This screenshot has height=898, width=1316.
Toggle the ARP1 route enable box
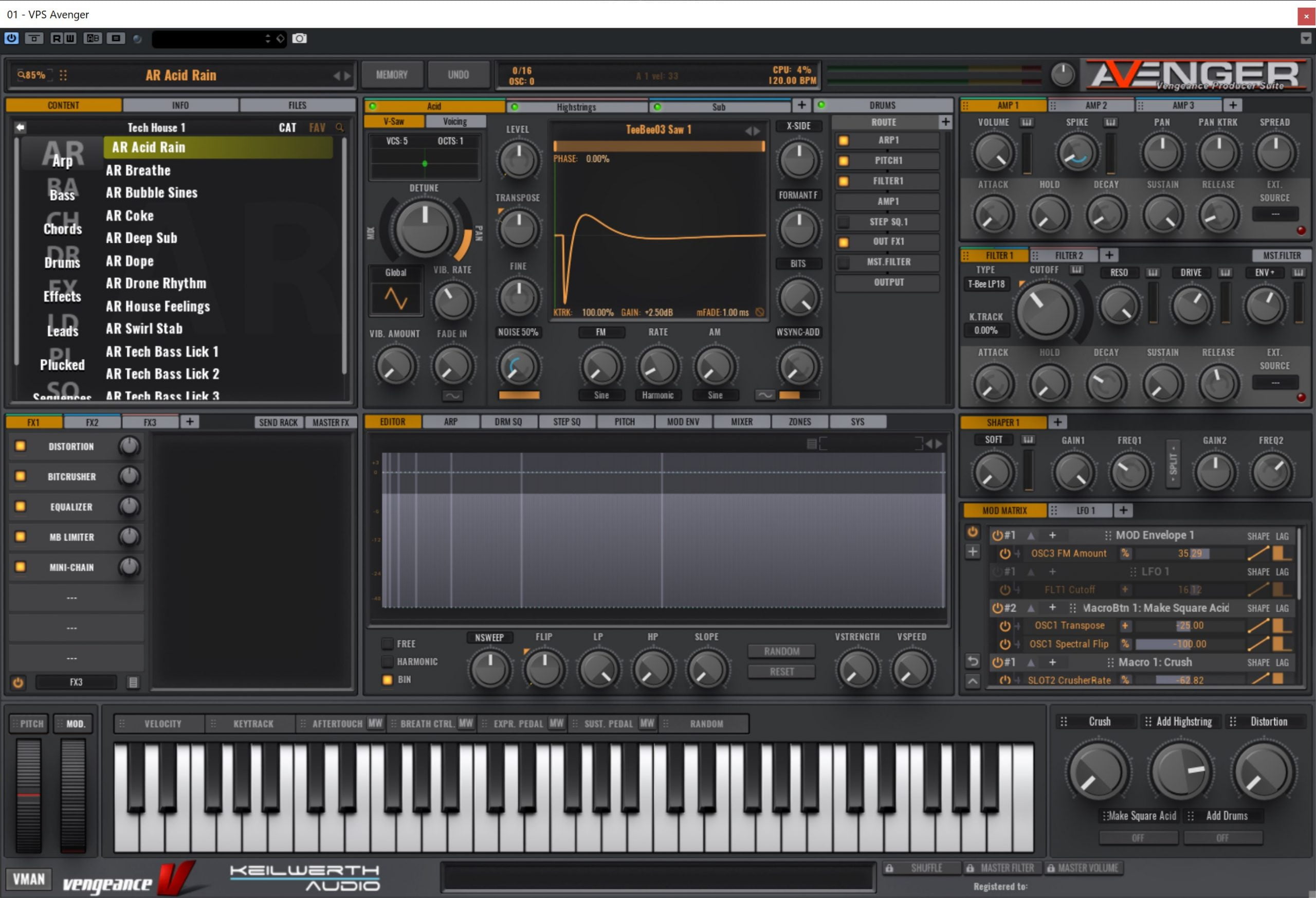pos(843,140)
